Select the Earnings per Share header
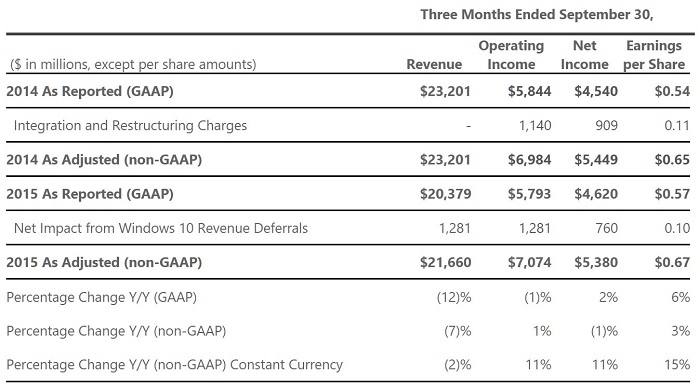 point(654,55)
